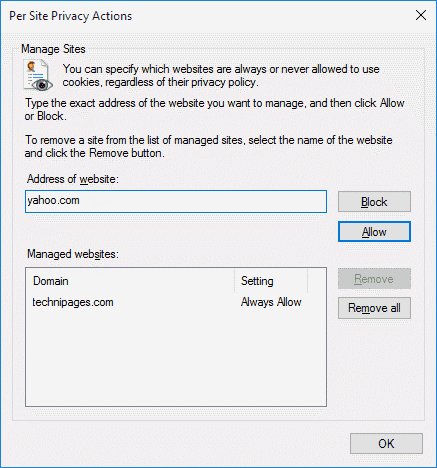Image resolution: width=437 pixels, height=468 pixels.
Task: Focus the Address of website field
Action: [x=176, y=201]
